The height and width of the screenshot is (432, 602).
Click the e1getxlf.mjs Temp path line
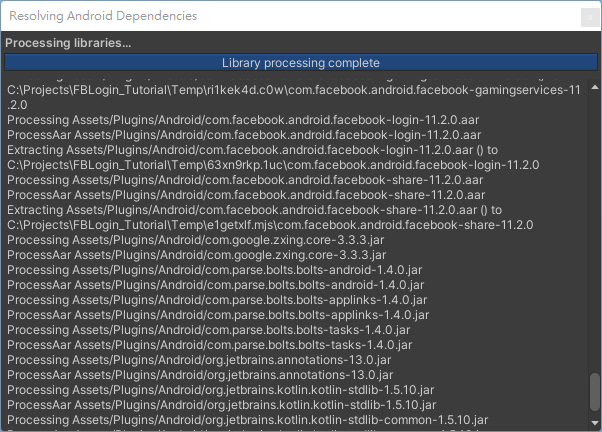pyautogui.click(x=270, y=225)
